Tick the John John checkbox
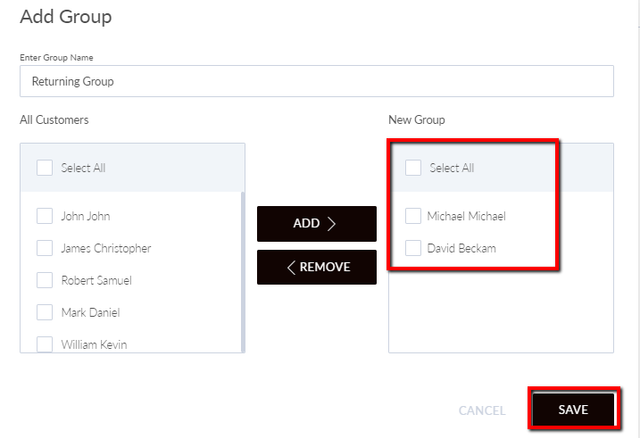Image resolution: width=640 pixels, height=438 pixels. [x=44, y=216]
